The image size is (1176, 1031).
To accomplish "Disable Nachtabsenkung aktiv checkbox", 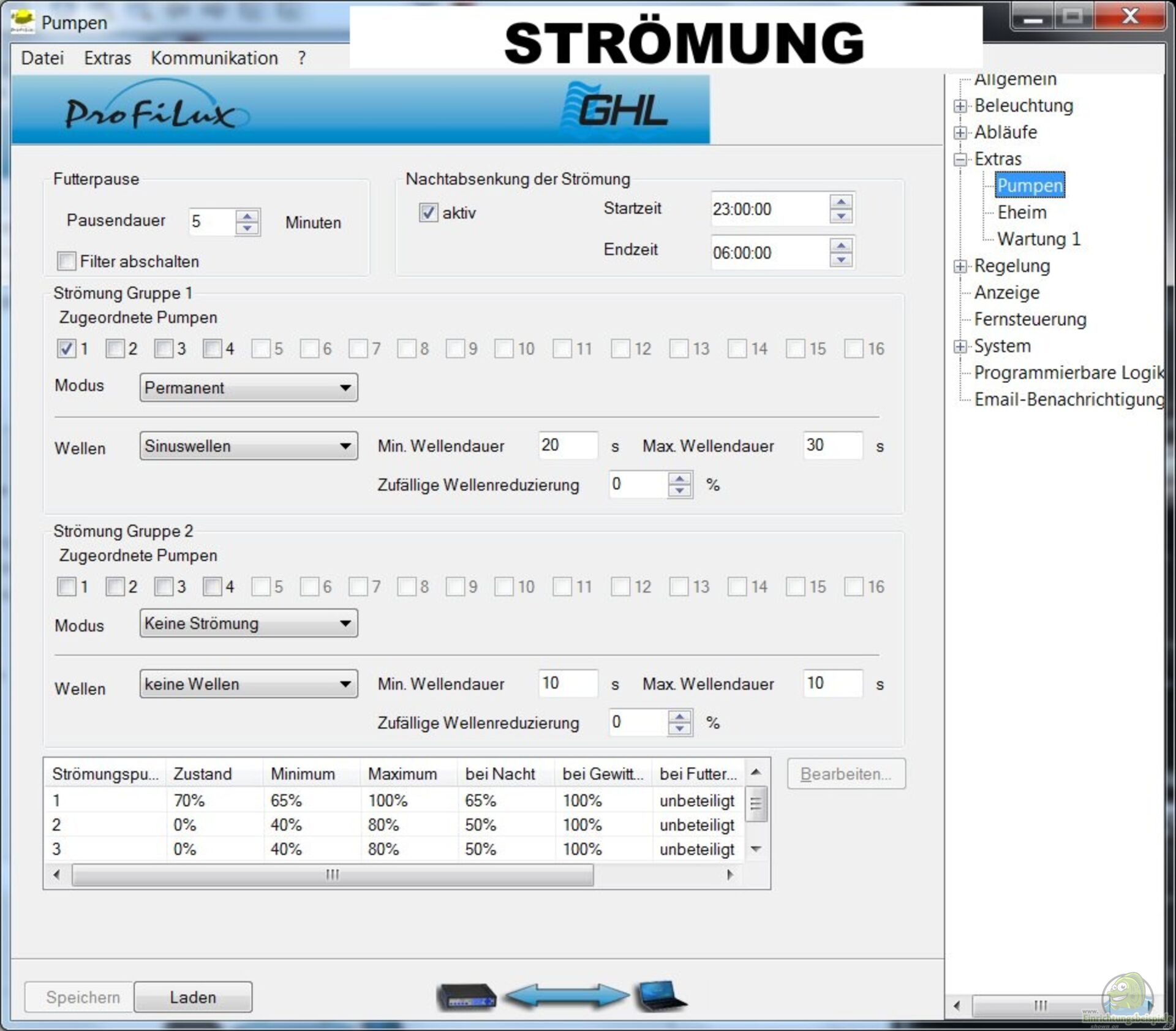I will pyautogui.click(x=428, y=213).
